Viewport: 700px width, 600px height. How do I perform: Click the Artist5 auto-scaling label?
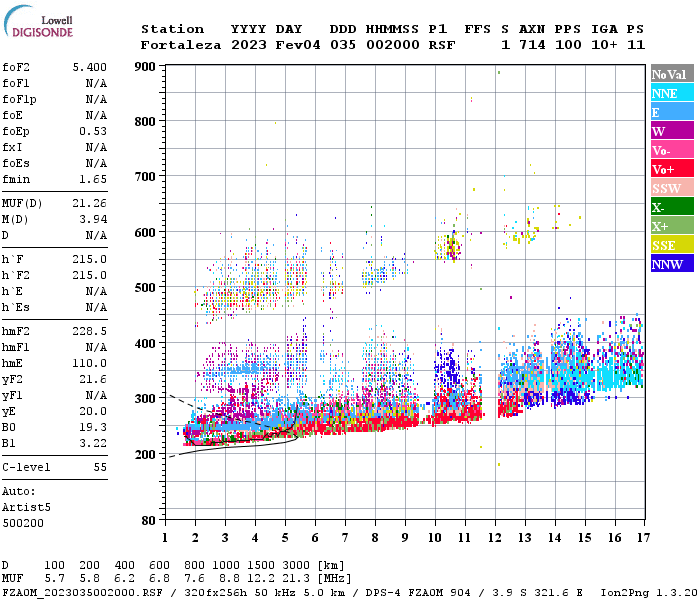click(26, 508)
